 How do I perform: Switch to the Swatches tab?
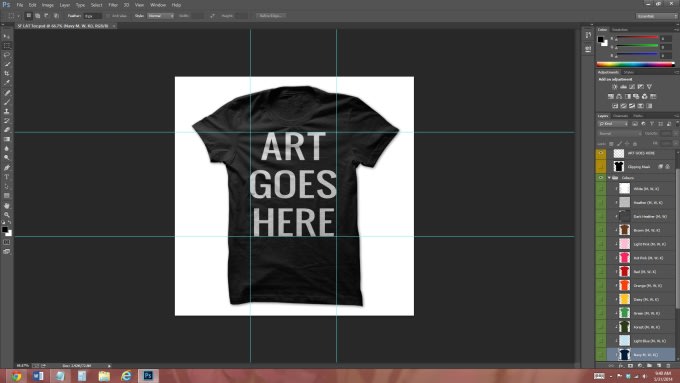point(620,29)
